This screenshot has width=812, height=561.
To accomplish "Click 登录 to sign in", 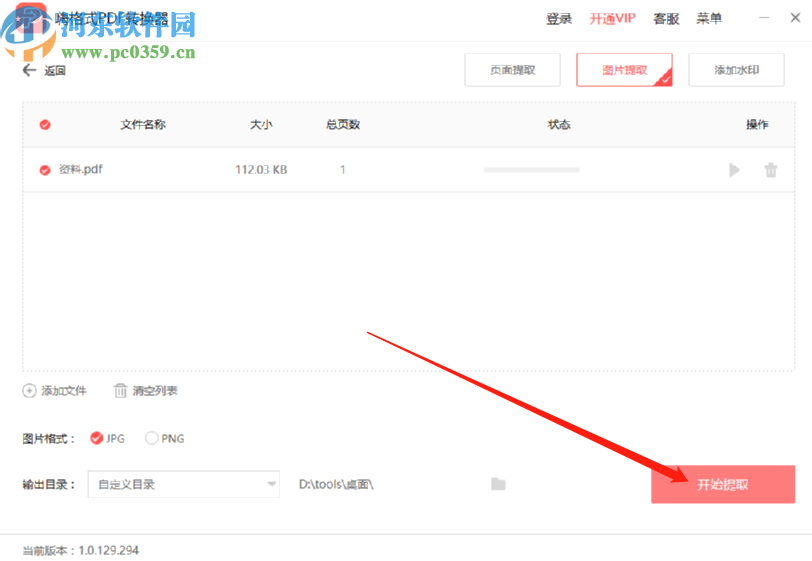I will [x=559, y=19].
